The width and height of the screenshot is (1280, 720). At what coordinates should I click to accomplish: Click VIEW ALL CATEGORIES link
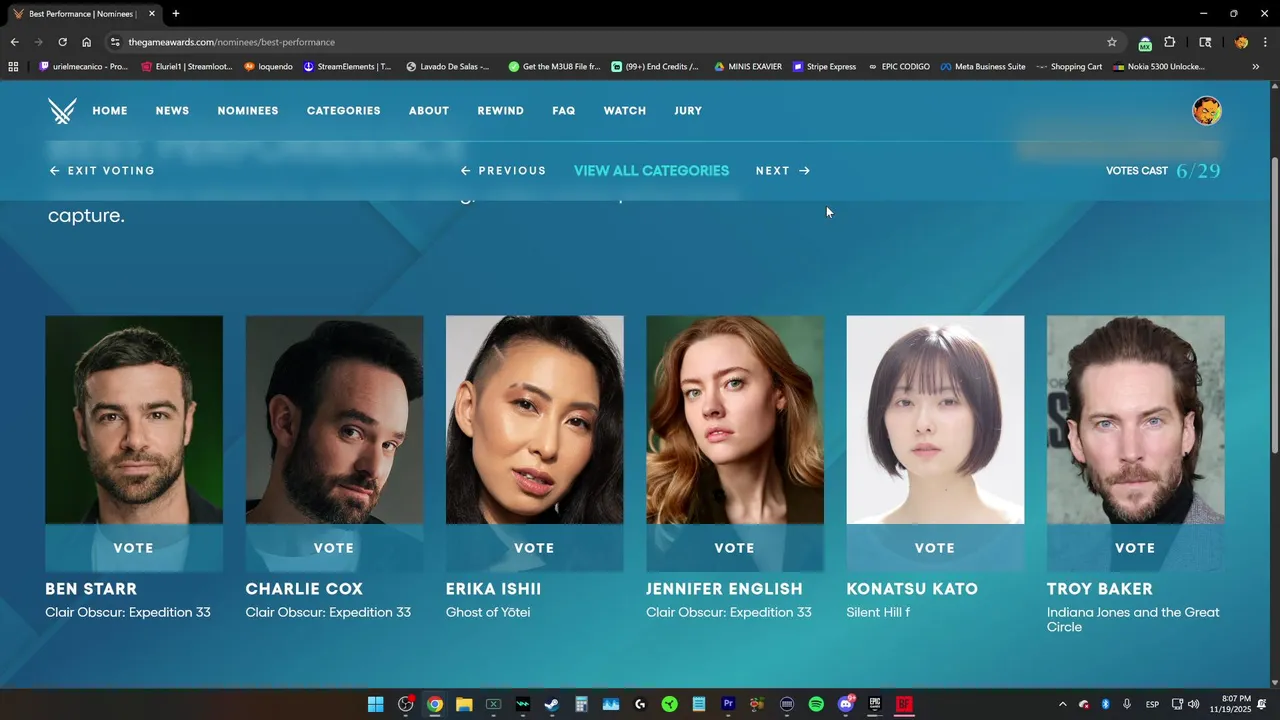coord(651,171)
